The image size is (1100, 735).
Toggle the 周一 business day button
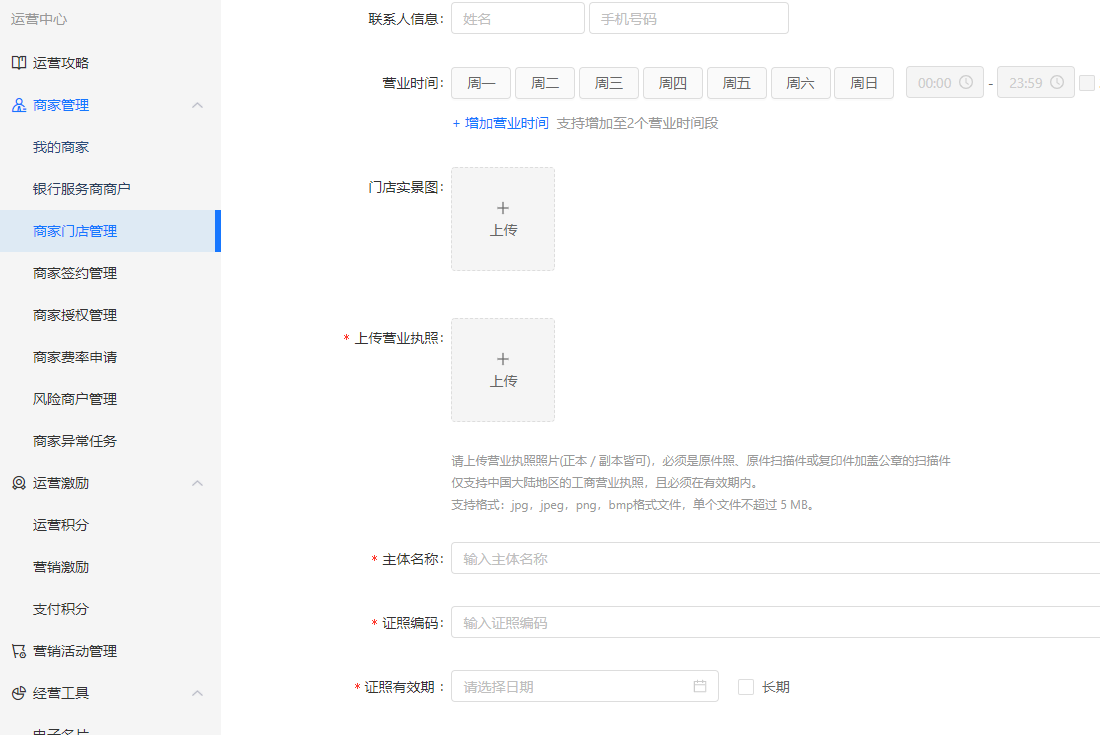pyautogui.click(x=481, y=83)
